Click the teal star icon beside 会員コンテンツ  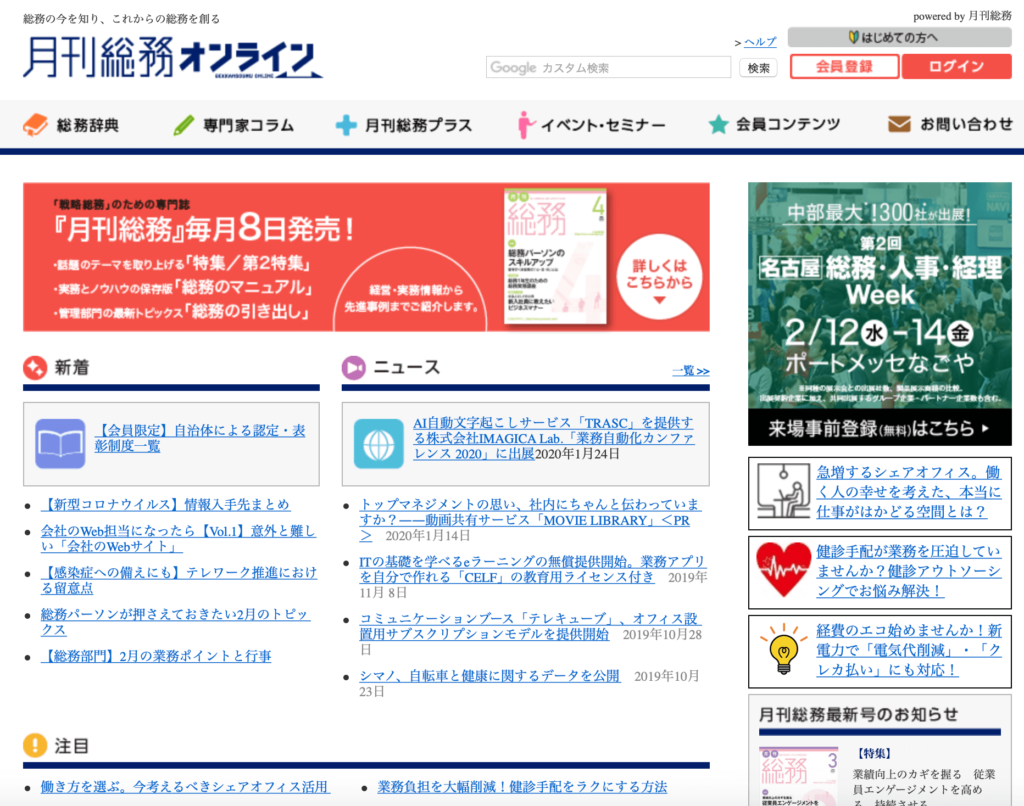pos(718,124)
